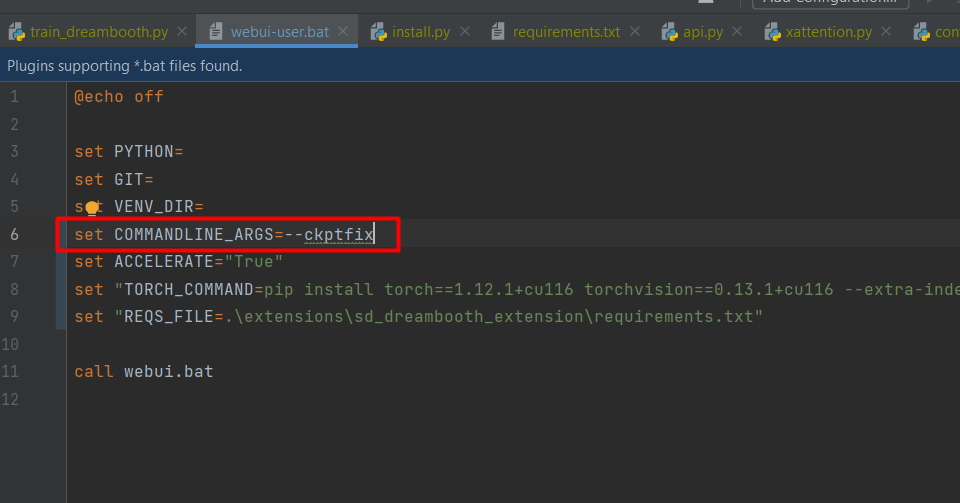
Task: Click line number 9 in the gutter
Action: [14, 316]
